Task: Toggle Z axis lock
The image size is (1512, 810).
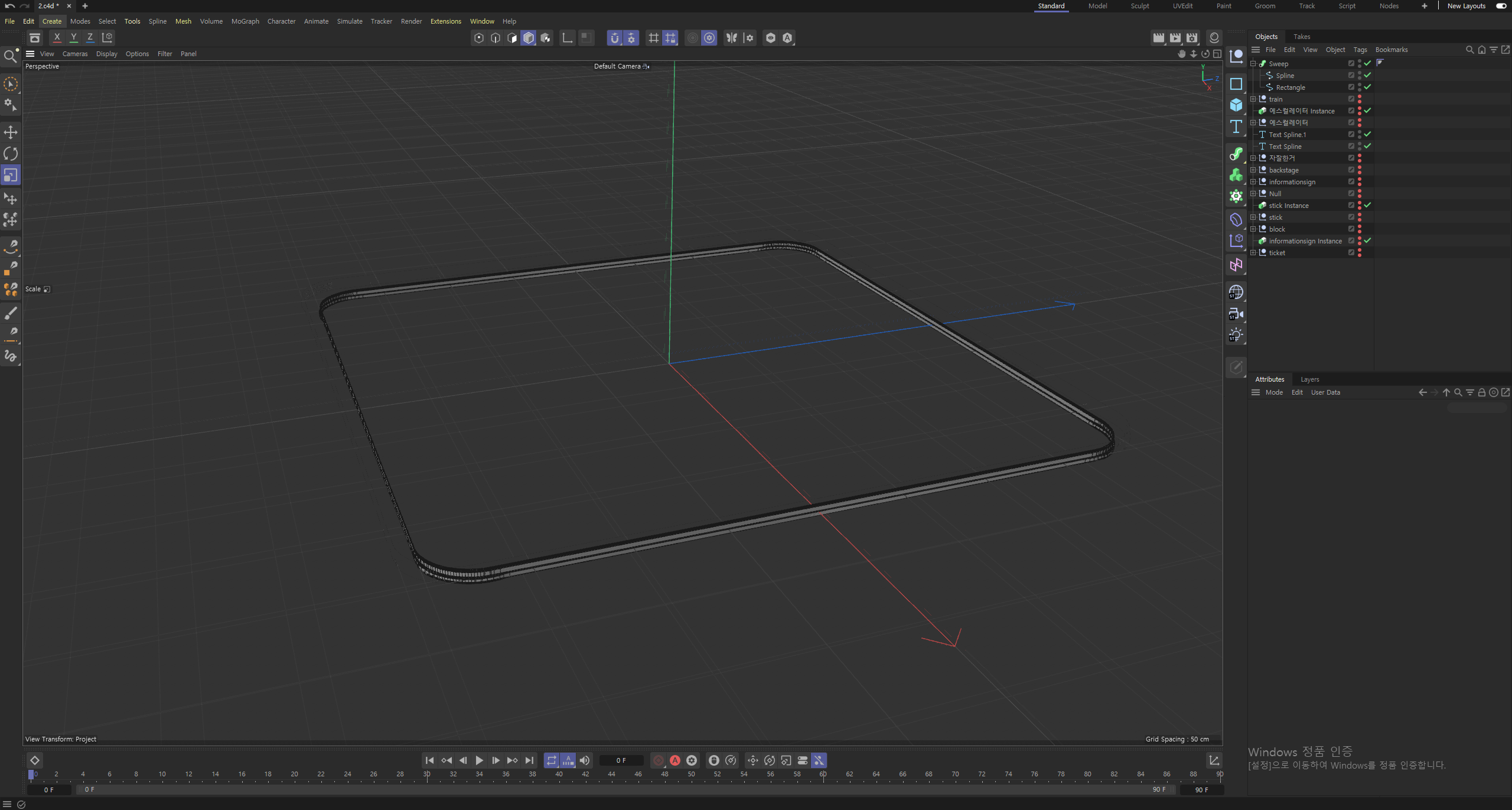Action: pos(90,37)
